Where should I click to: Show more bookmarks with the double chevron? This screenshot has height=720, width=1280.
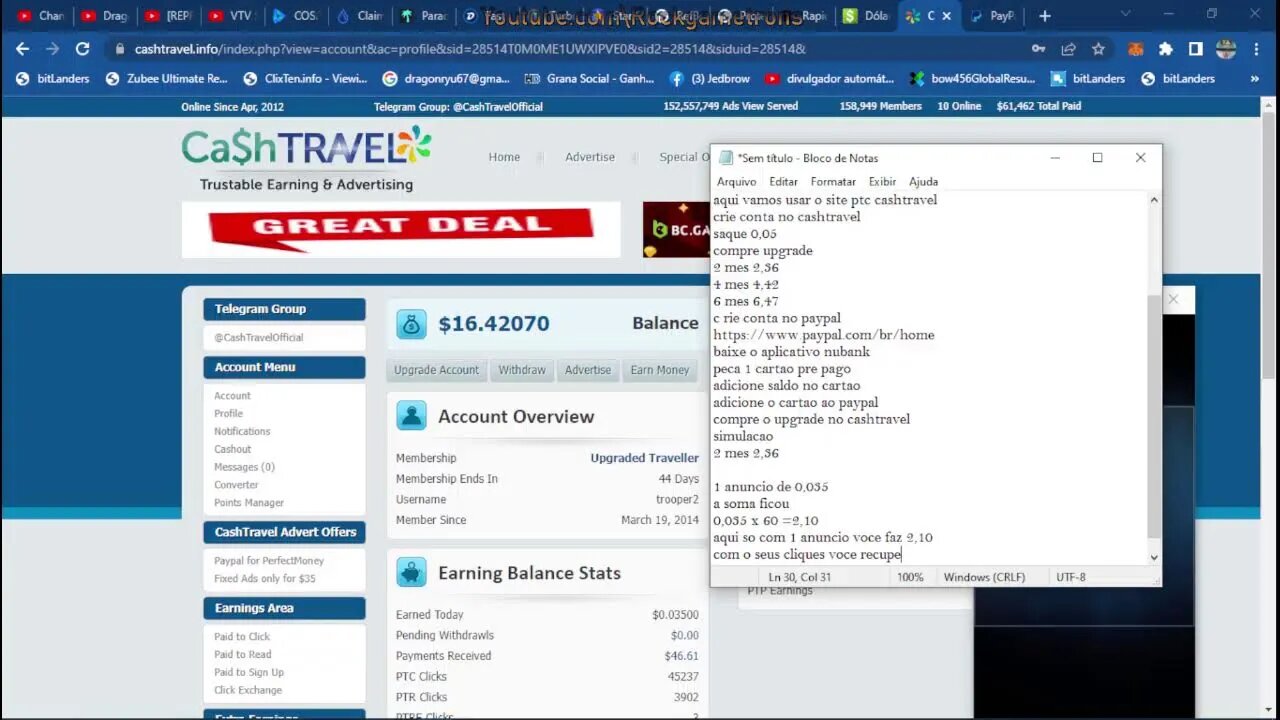[1254, 78]
